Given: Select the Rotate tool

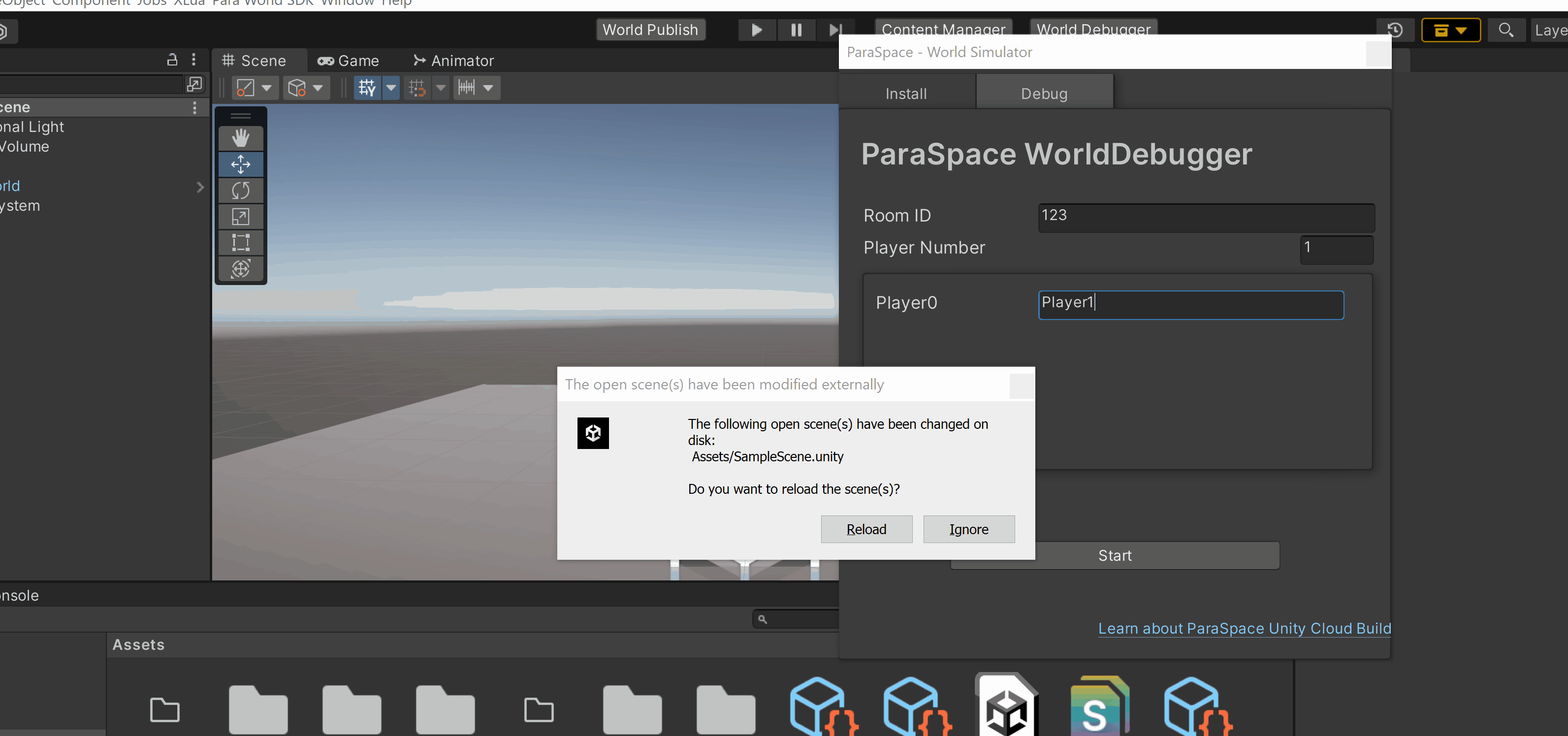Looking at the screenshot, I should [x=240, y=191].
